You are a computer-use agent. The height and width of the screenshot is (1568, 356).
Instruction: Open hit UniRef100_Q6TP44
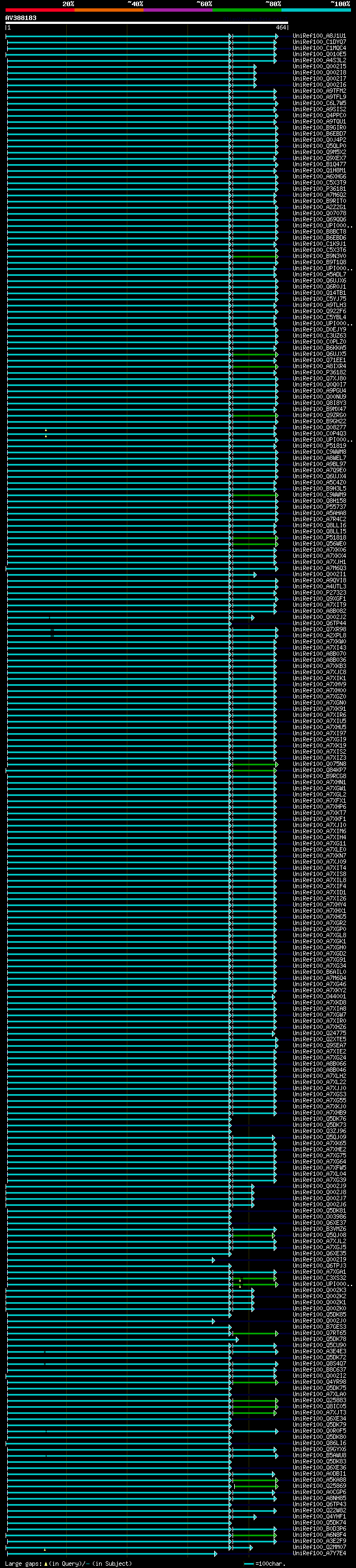[319, 624]
